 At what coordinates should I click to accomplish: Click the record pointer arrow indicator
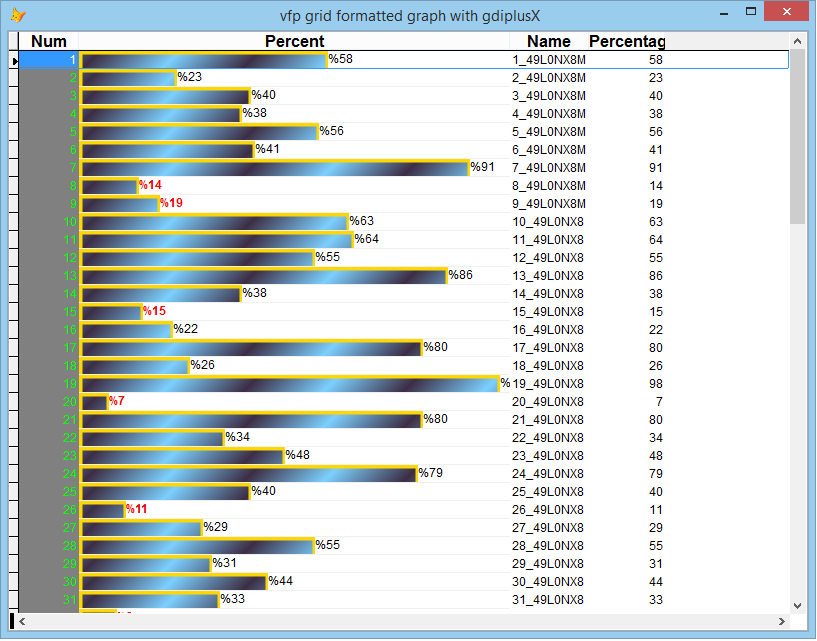[15, 59]
